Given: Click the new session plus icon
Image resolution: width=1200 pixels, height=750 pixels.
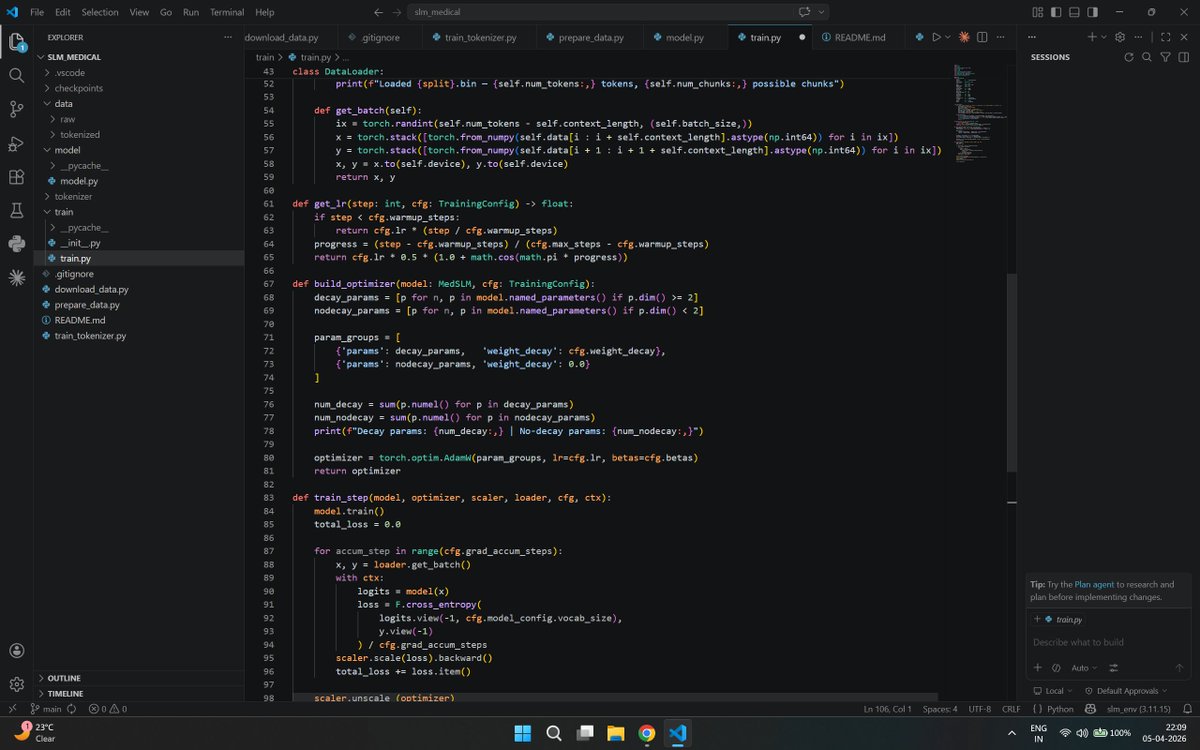Looking at the screenshot, I should (x=1091, y=37).
